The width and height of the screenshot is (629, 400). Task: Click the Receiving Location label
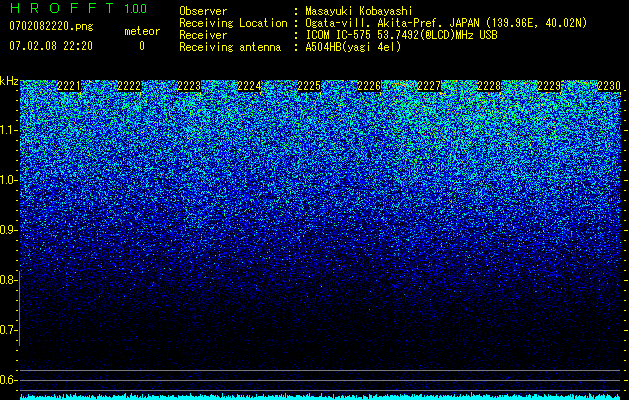tap(233, 23)
